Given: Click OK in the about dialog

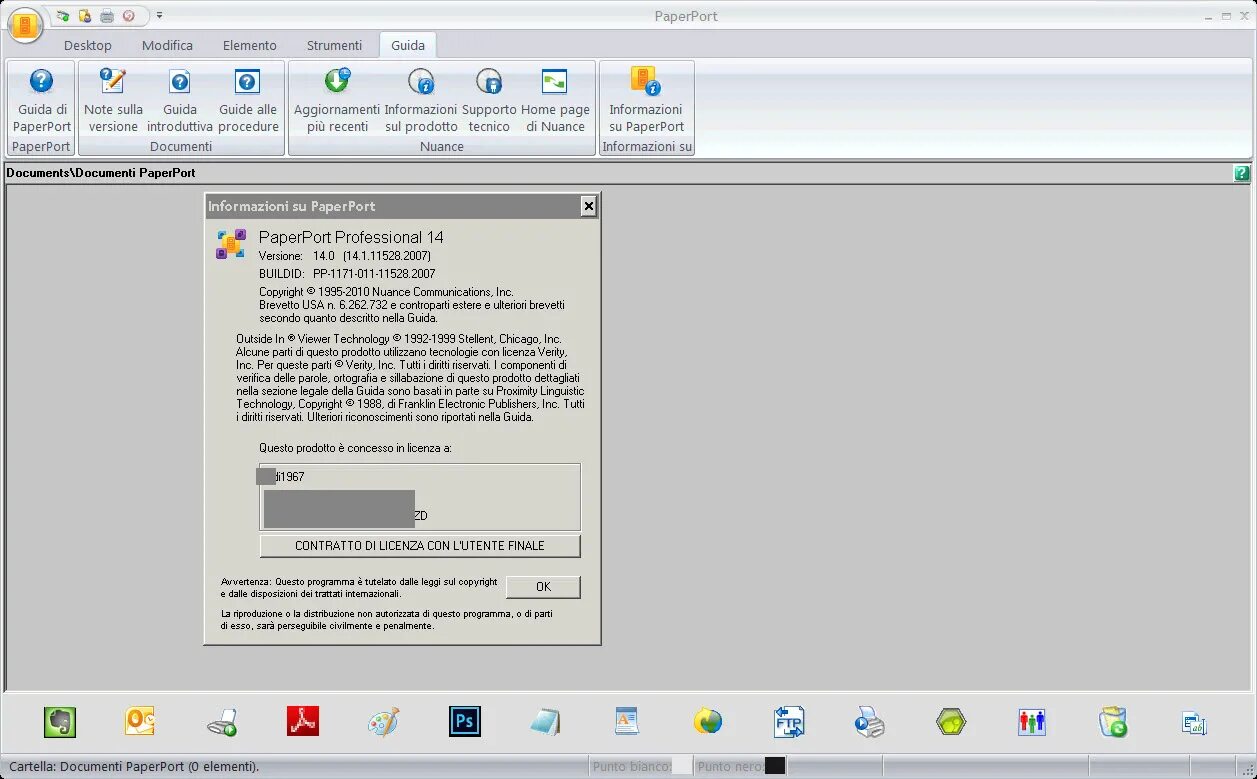Looking at the screenshot, I should pyautogui.click(x=543, y=587).
